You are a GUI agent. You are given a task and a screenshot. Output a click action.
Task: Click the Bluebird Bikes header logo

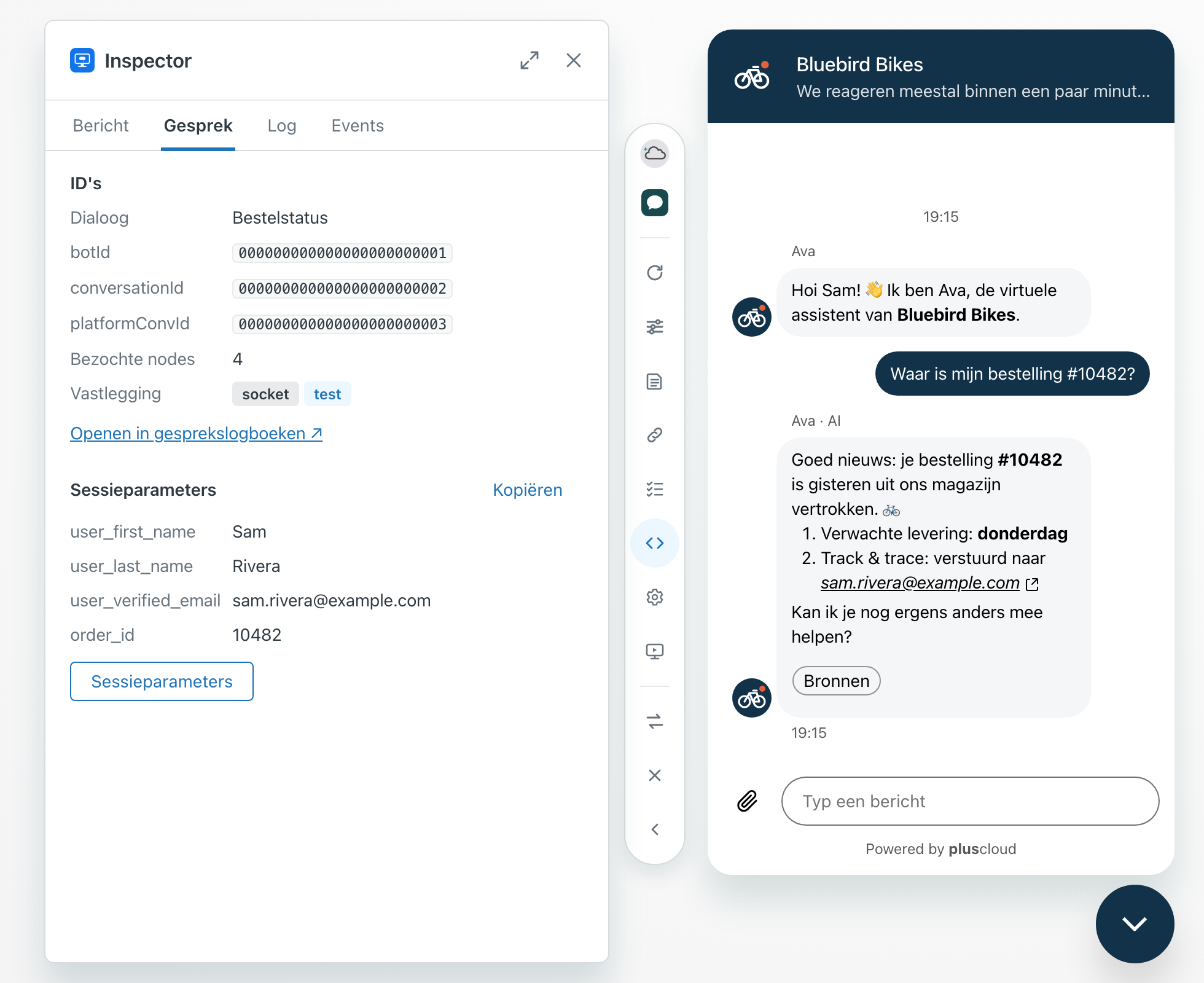pos(752,77)
